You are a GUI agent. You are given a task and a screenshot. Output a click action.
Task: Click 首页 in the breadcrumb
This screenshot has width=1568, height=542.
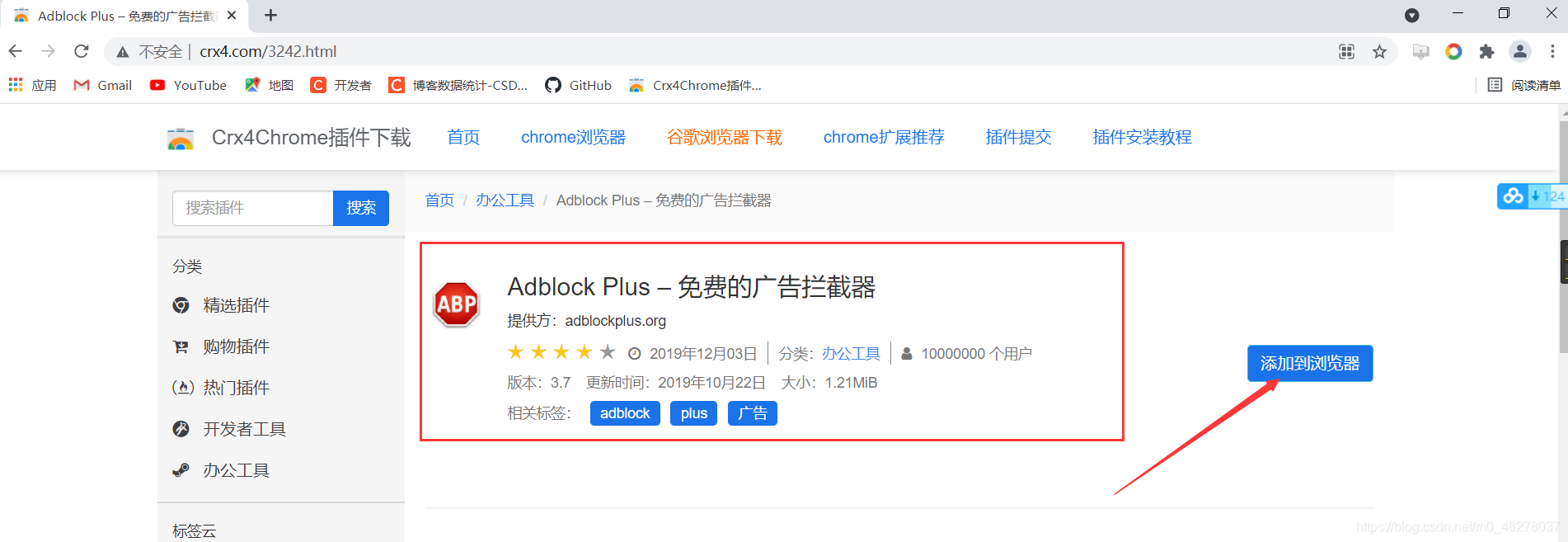click(439, 200)
